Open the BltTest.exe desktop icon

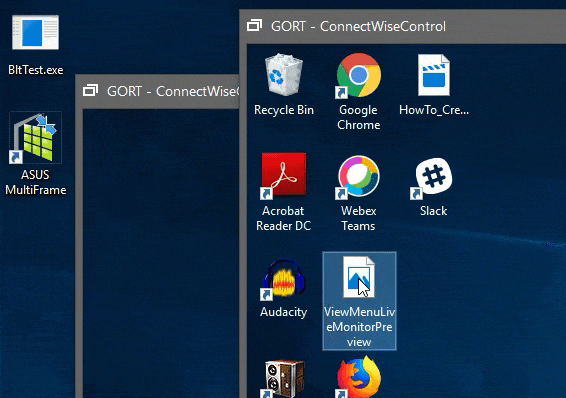(x=35, y=32)
